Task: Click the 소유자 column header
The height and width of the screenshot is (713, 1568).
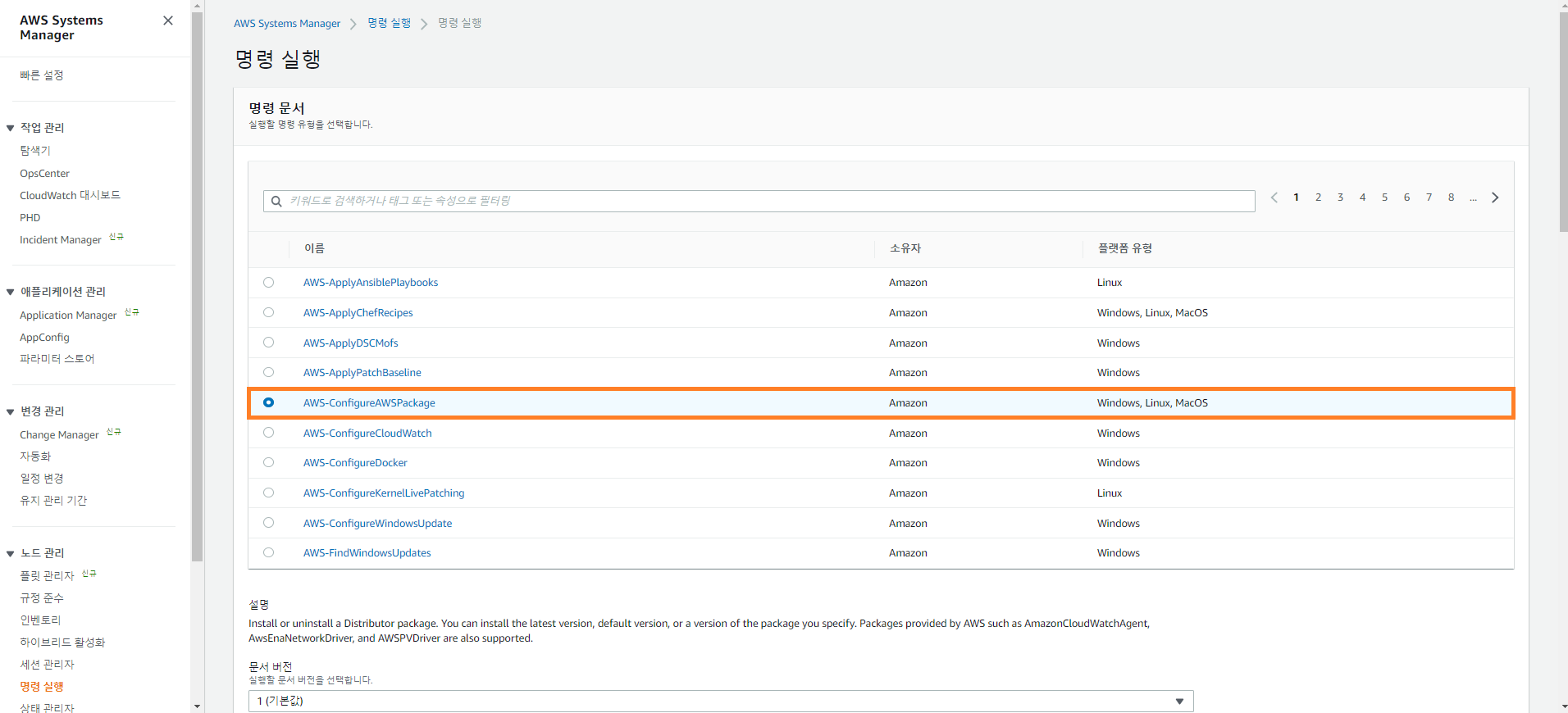Action: tap(905, 248)
